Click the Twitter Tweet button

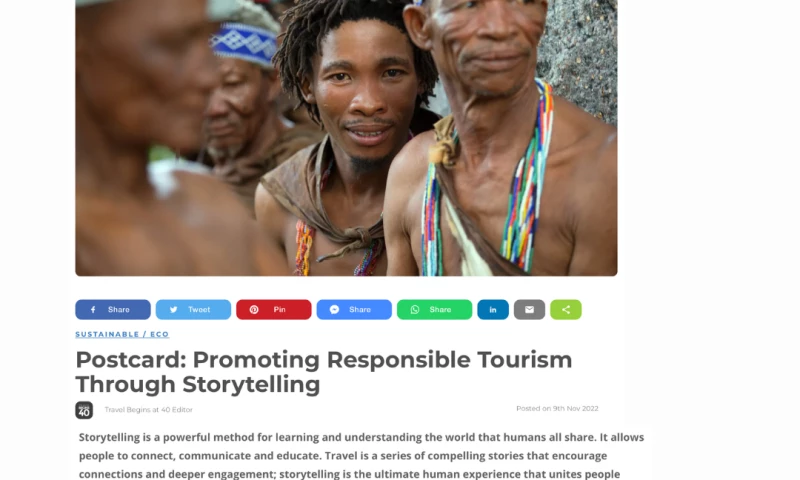193,310
